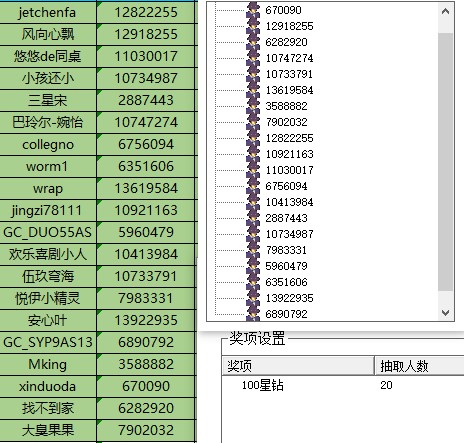Click spreadsheet cell 5960479 next to GC_DUO55AS
Viewport: 464px width, 443px height.
[146, 232]
